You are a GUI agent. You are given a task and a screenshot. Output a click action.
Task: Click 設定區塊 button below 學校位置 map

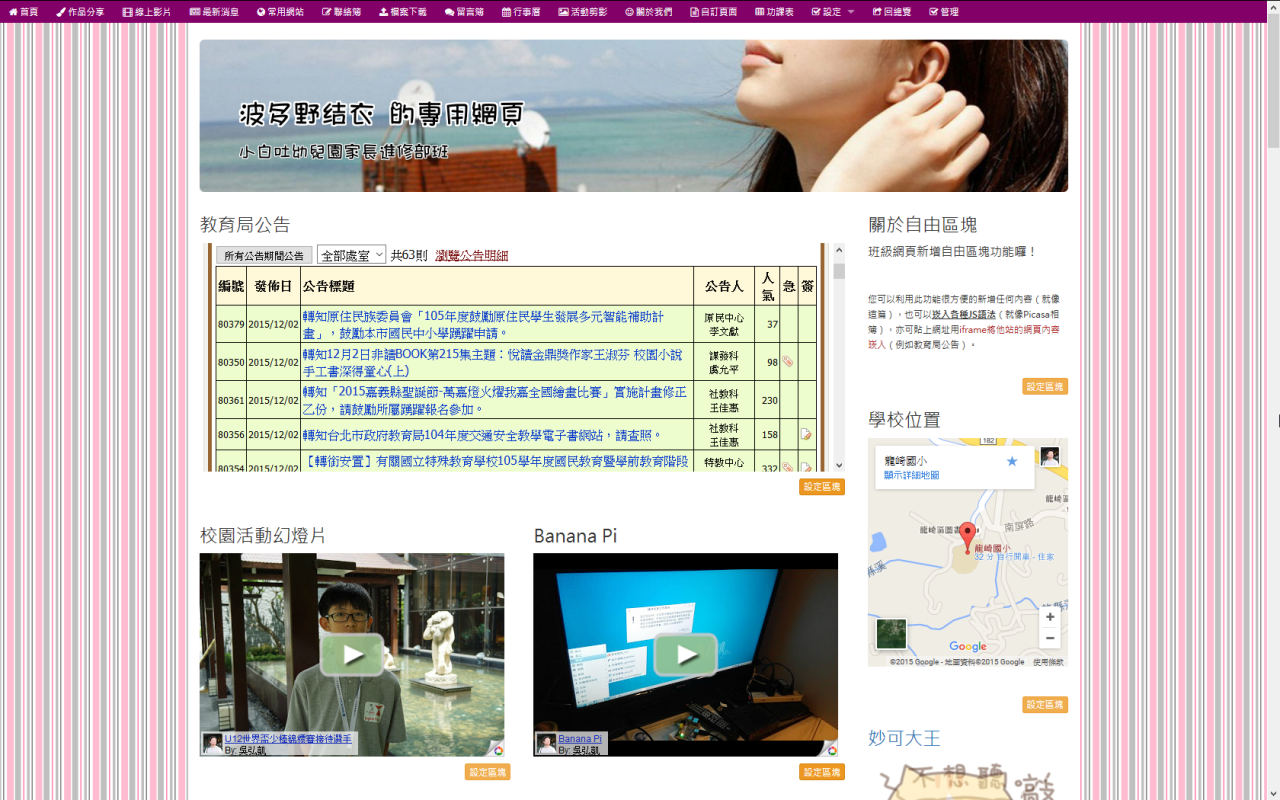(1044, 705)
